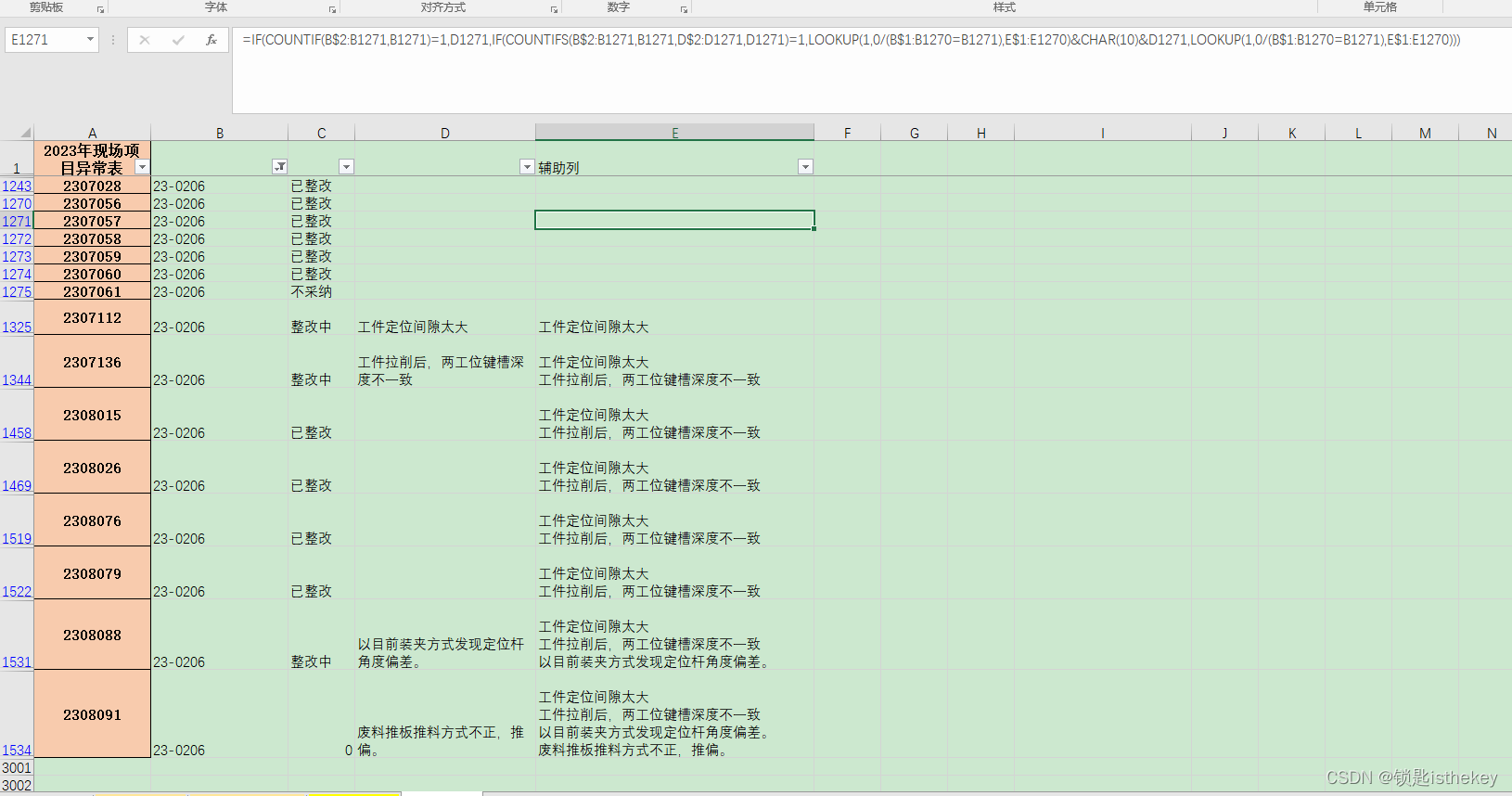Screen dimensions: 1512x796
Task: Click cell containing 2307136
Action: (92, 362)
